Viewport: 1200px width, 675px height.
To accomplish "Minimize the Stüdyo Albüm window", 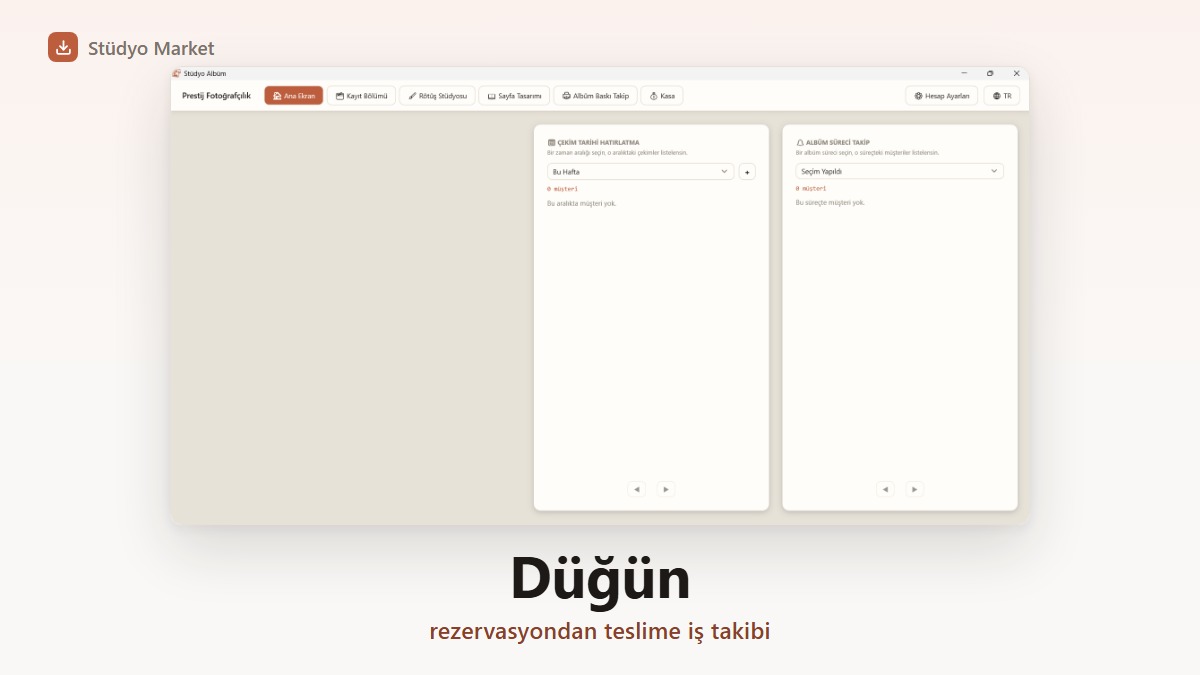I will [x=964, y=73].
